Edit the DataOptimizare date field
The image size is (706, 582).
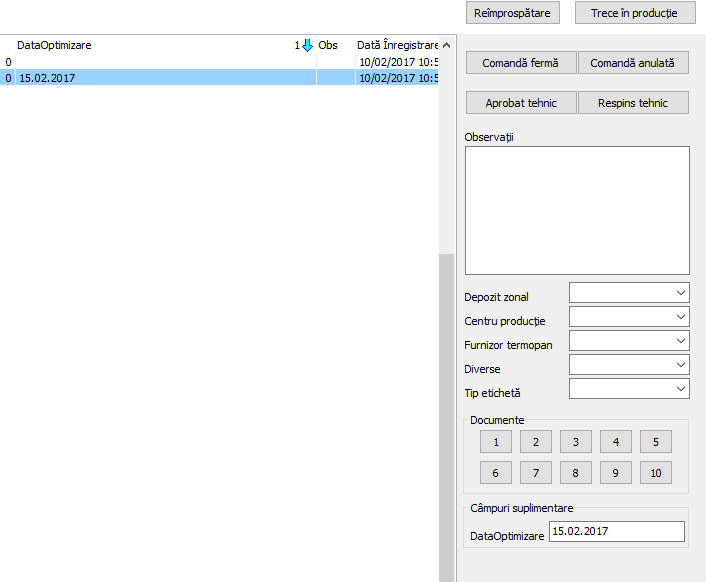[x=617, y=532]
